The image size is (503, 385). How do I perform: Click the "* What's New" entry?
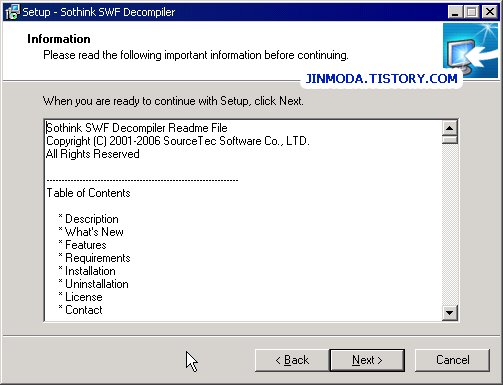pos(91,232)
